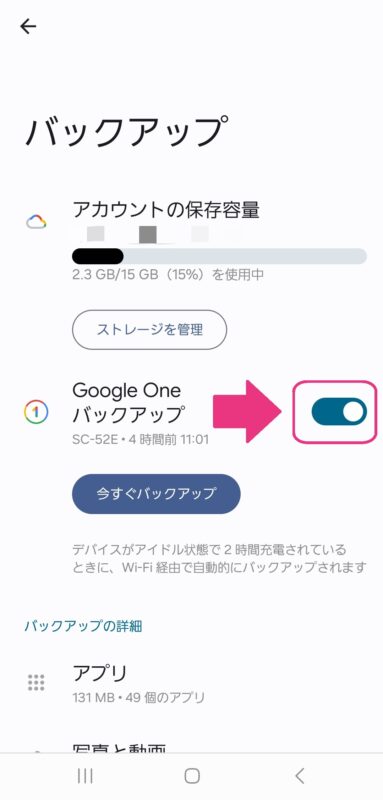Tap the Google One logo icon

pos(36,412)
